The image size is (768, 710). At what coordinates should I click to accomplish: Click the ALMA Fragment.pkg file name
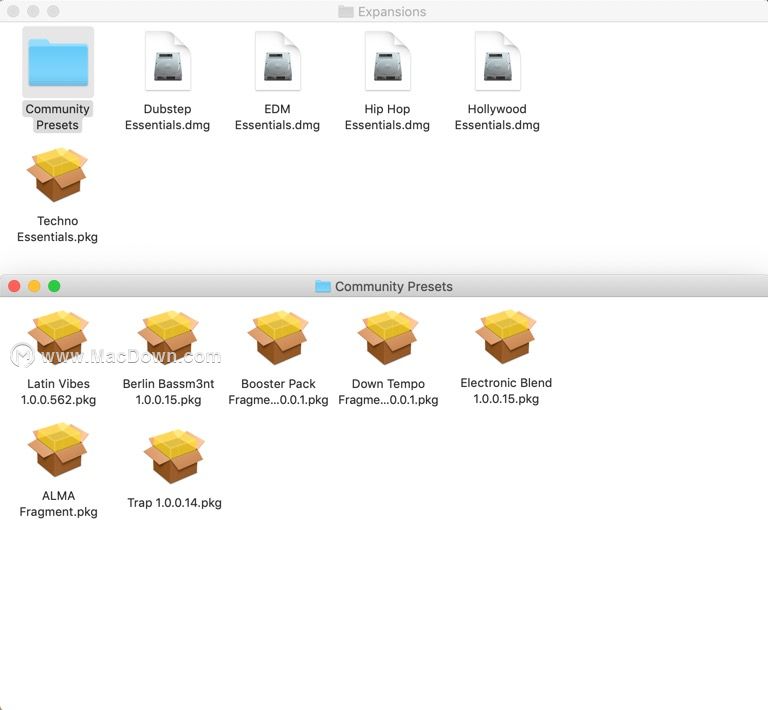58,503
